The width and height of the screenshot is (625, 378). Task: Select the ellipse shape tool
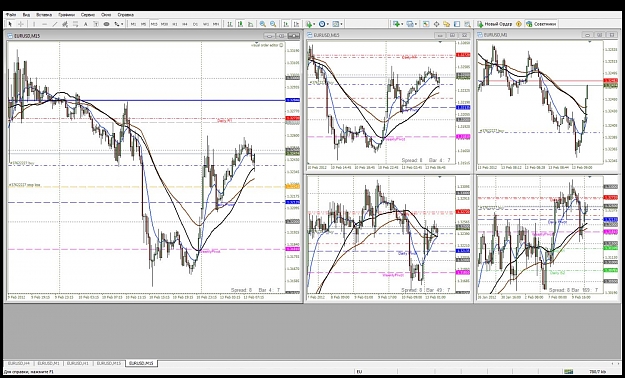[x=106, y=24]
